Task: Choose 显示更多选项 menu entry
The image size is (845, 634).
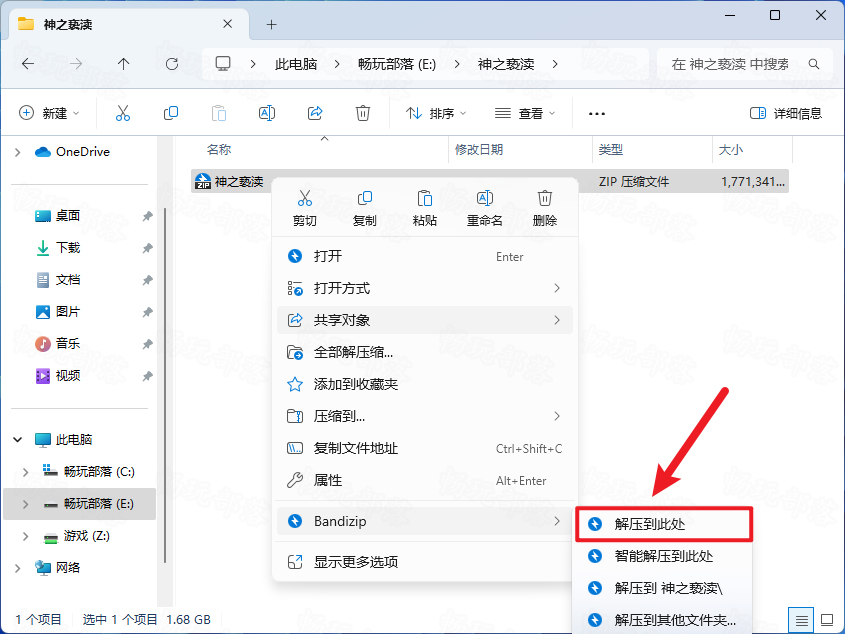Action: [425, 562]
